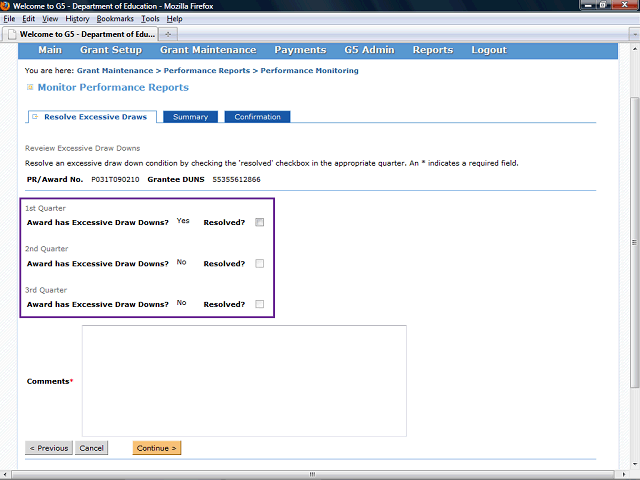The height and width of the screenshot is (480, 640).
Task: Click Logout in navigation bar
Action: point(489,50)
